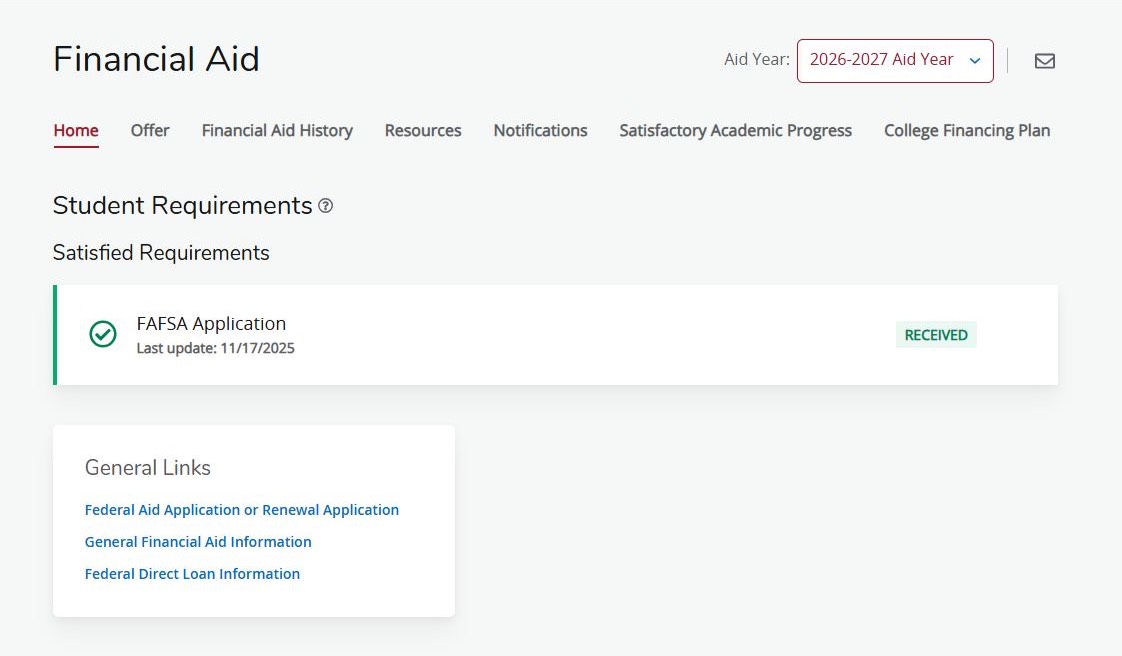View the Notifications tab
Viewport: 1122px width, 656px height.
[540, 131]
